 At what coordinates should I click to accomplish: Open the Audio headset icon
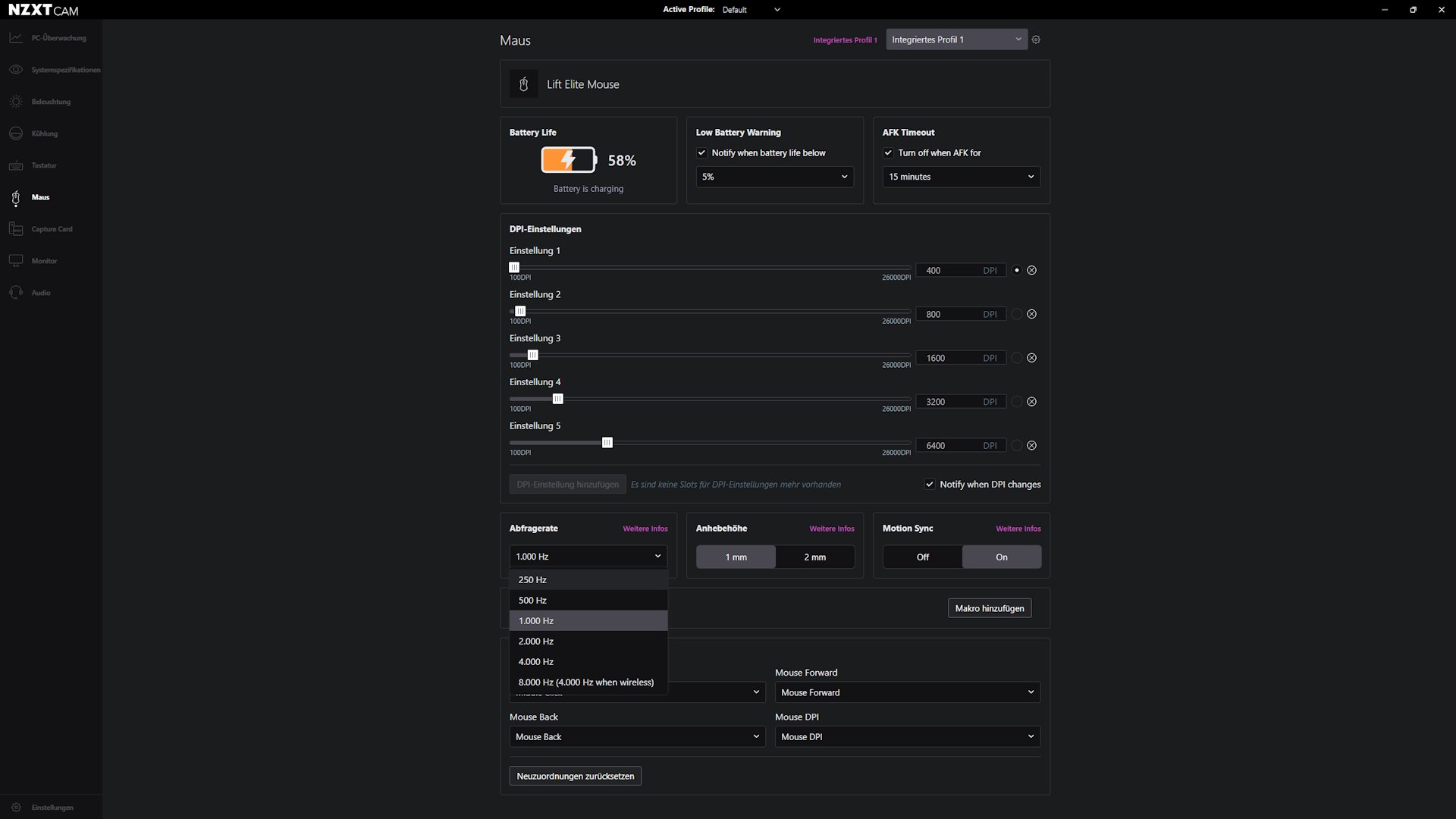tap(16, 293)
